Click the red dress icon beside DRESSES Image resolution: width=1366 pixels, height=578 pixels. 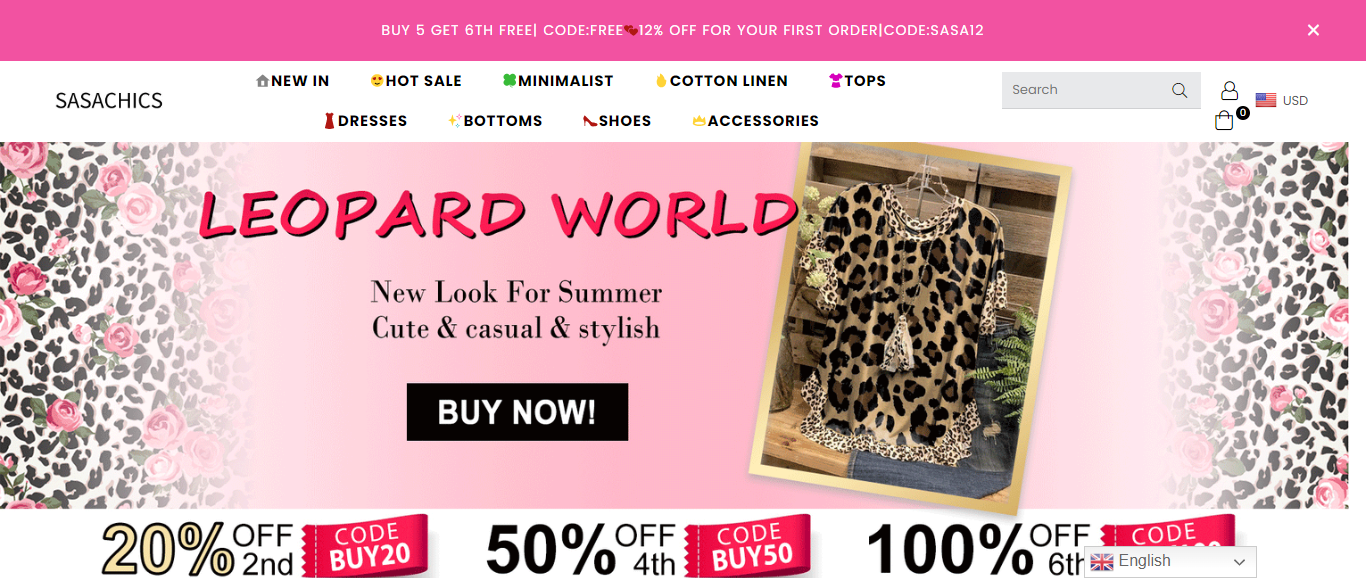329,121
